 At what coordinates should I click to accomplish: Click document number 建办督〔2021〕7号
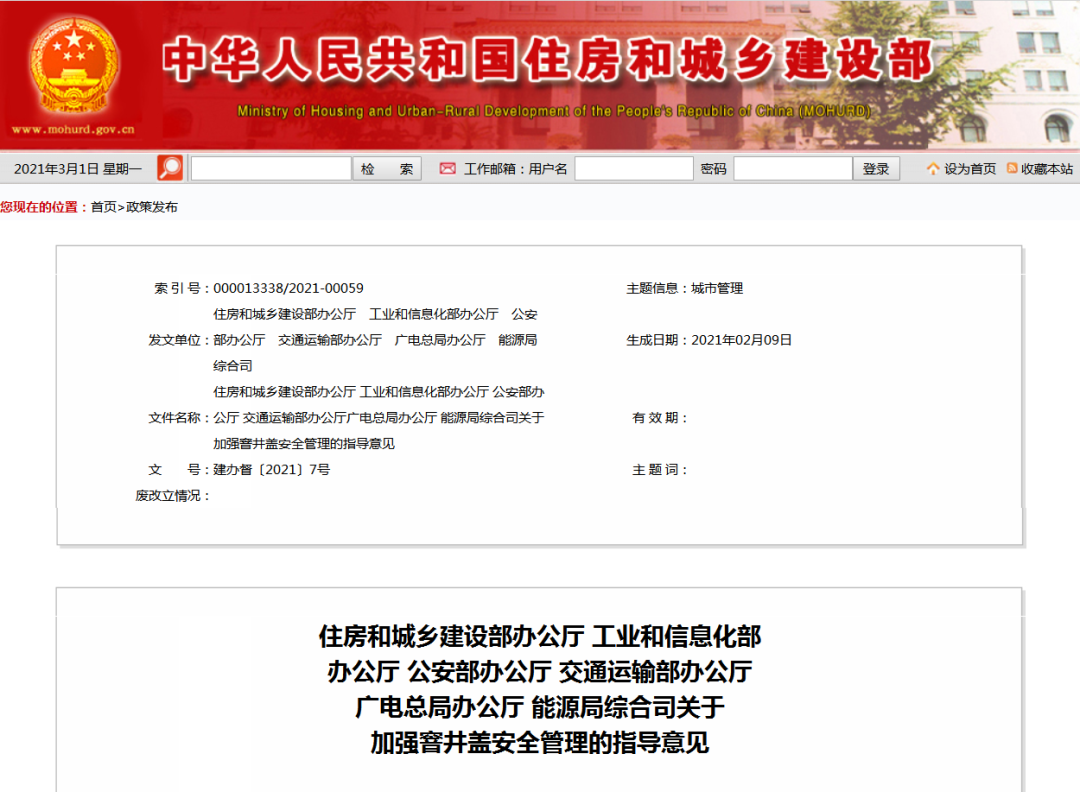[x=271, y=470]
